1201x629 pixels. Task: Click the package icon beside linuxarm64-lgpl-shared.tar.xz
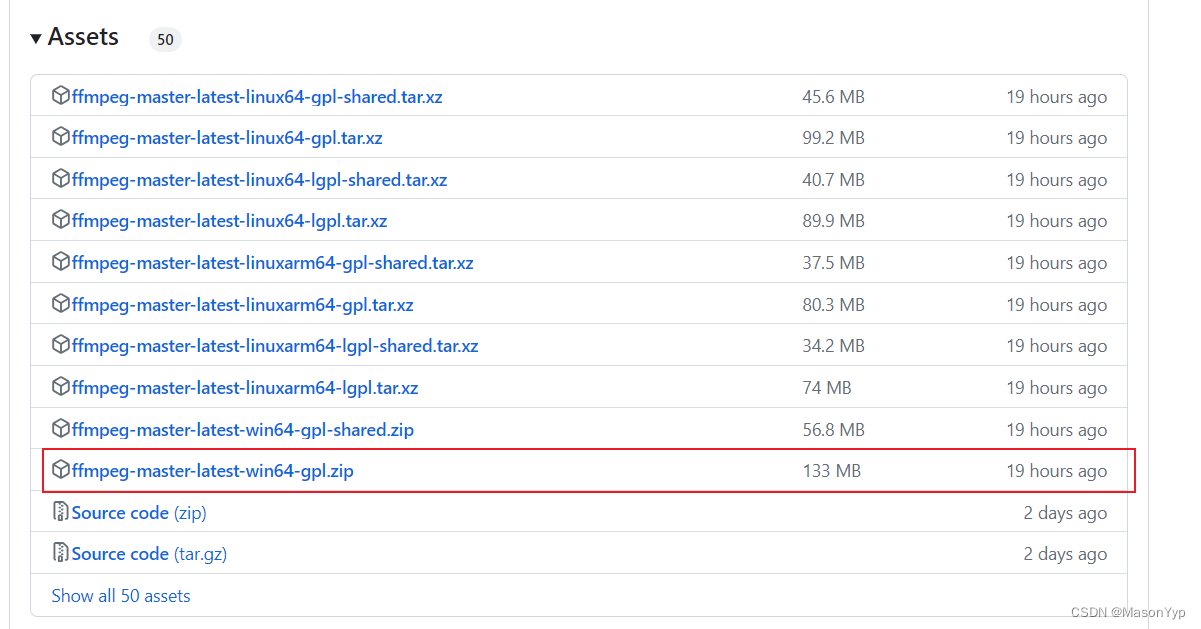61,345
